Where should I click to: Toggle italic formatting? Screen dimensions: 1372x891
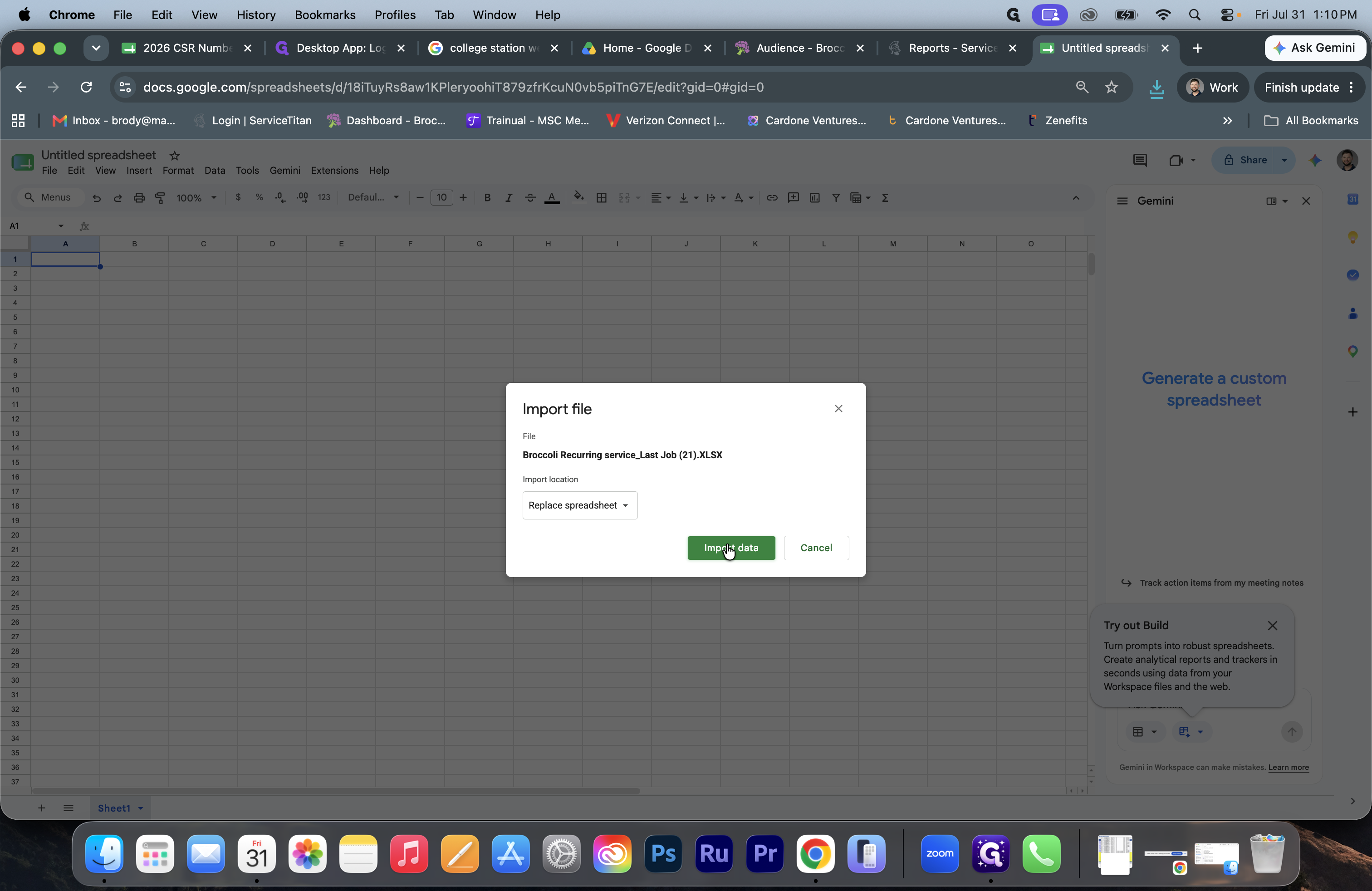pos(509,198)
